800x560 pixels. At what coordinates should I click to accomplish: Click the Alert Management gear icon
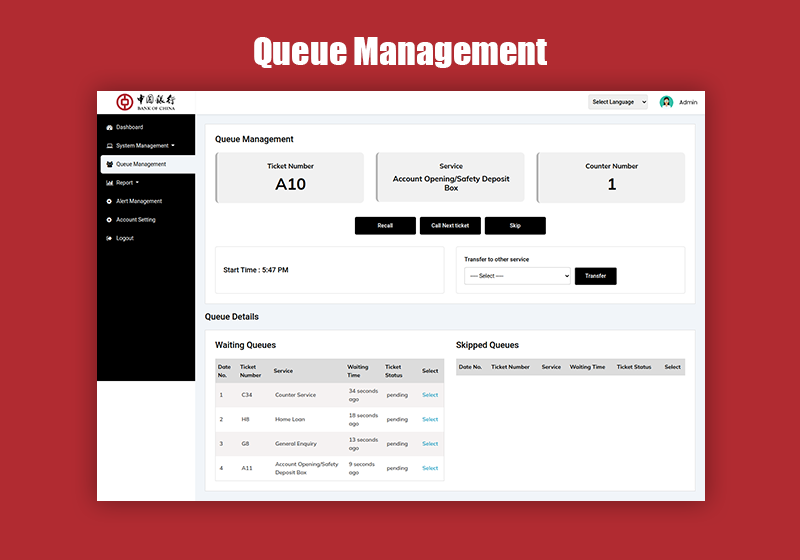(109, 201)
